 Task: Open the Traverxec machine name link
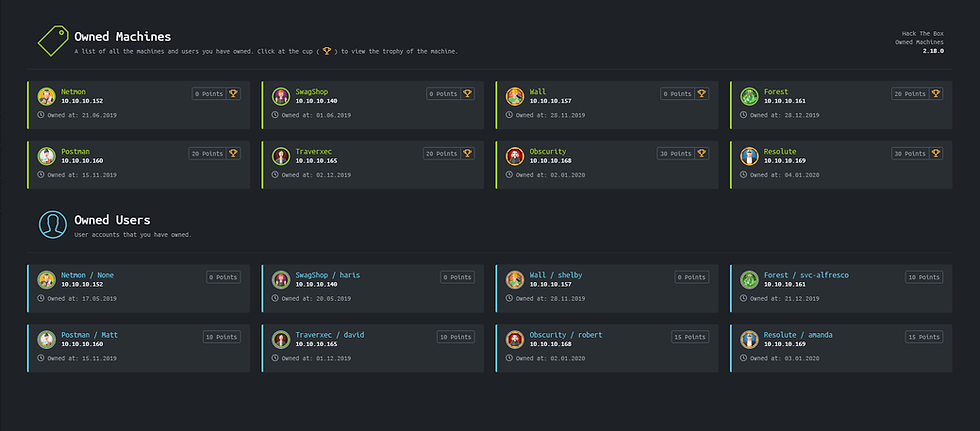(315, 152)
